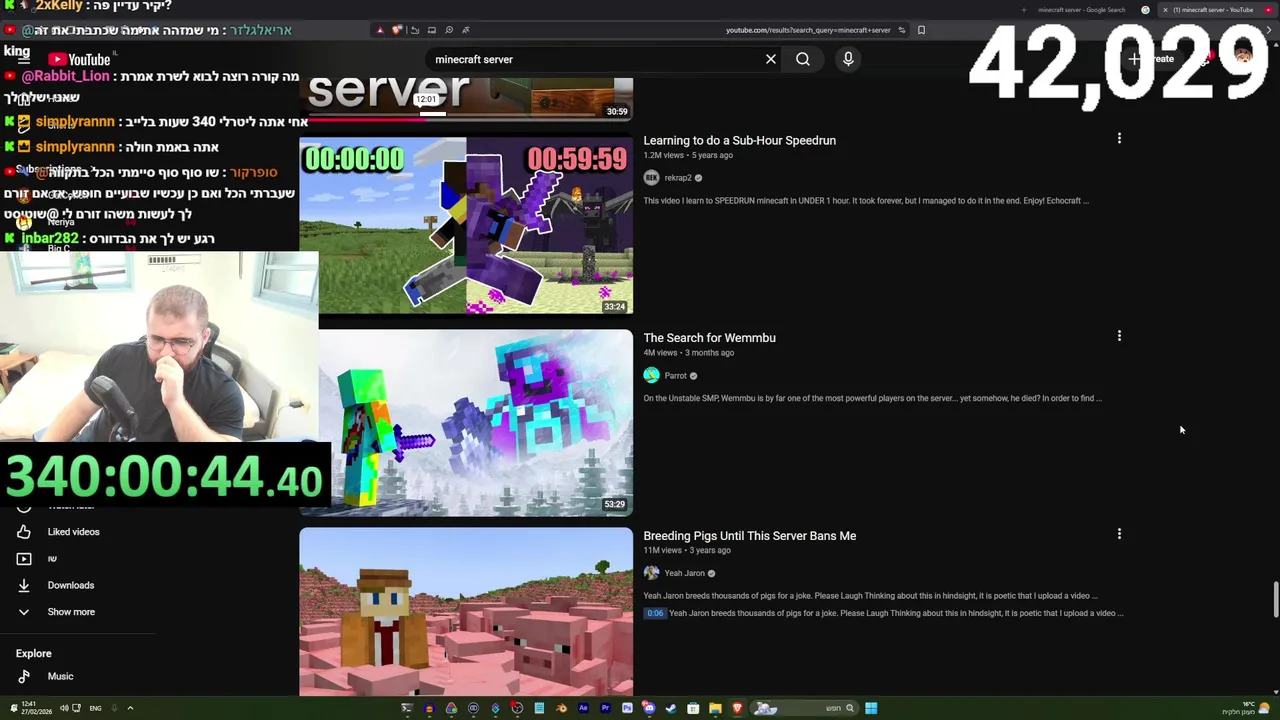Click the Yeah Jaron channel avatar
This screenshot has width=1280, height=720.
tap(651, 573)
